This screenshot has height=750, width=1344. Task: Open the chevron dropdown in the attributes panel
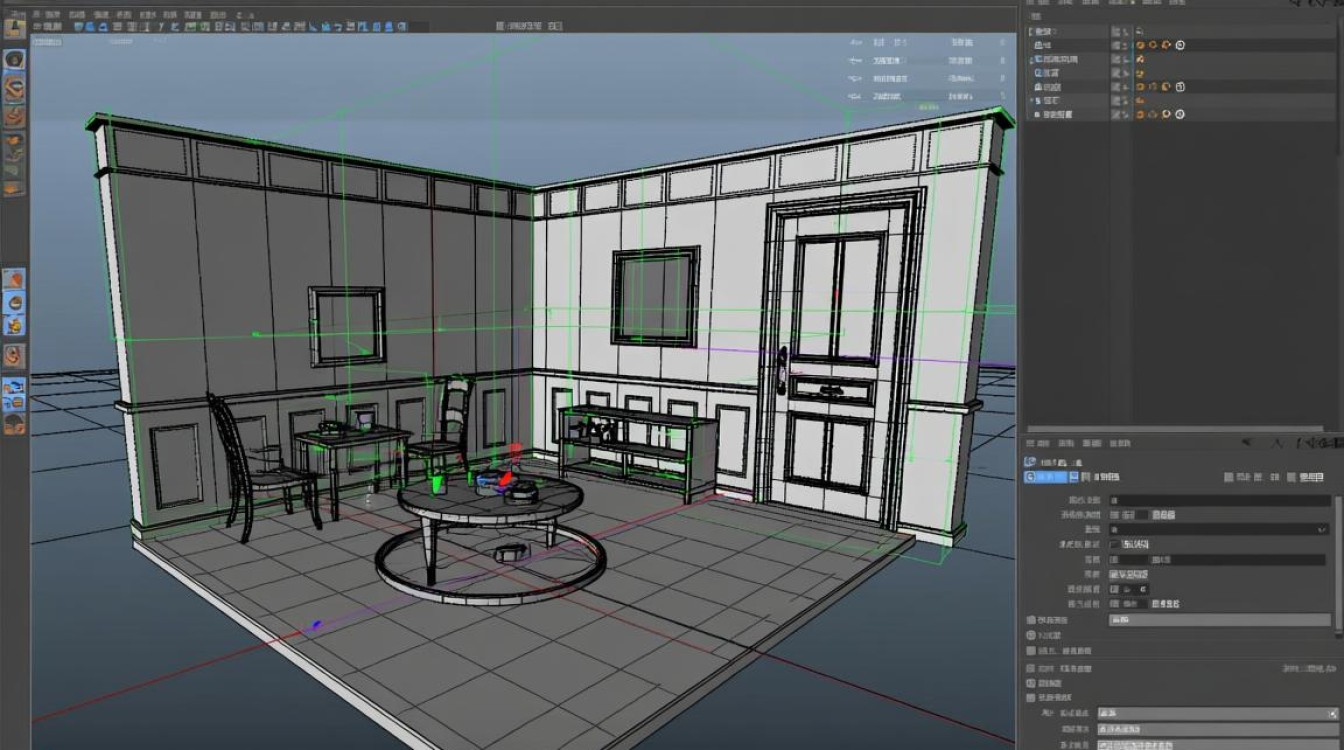click(x=1322, y=529)
